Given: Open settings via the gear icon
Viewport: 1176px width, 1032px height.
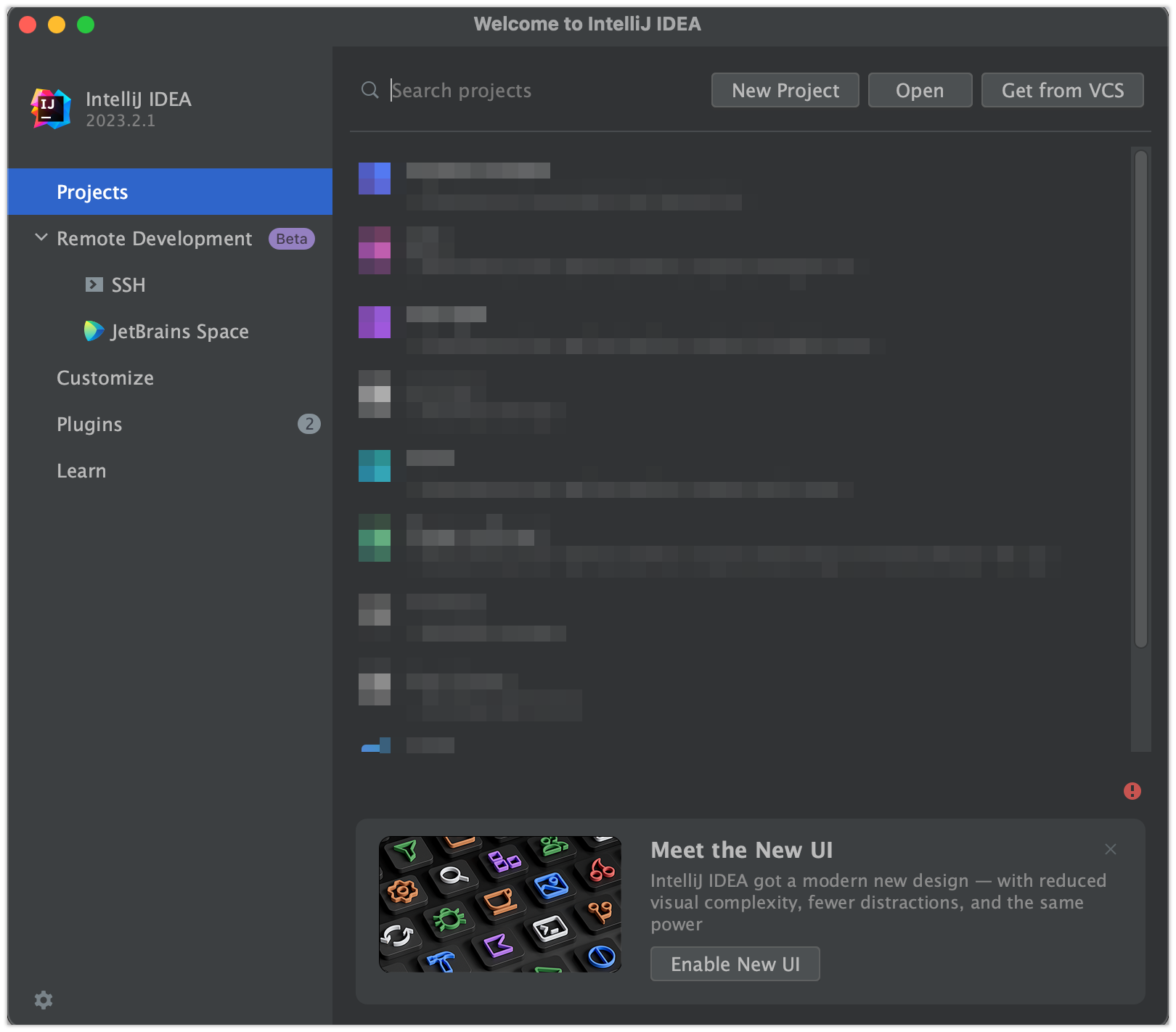Looking at the screenshot, I should [44, 1000].
